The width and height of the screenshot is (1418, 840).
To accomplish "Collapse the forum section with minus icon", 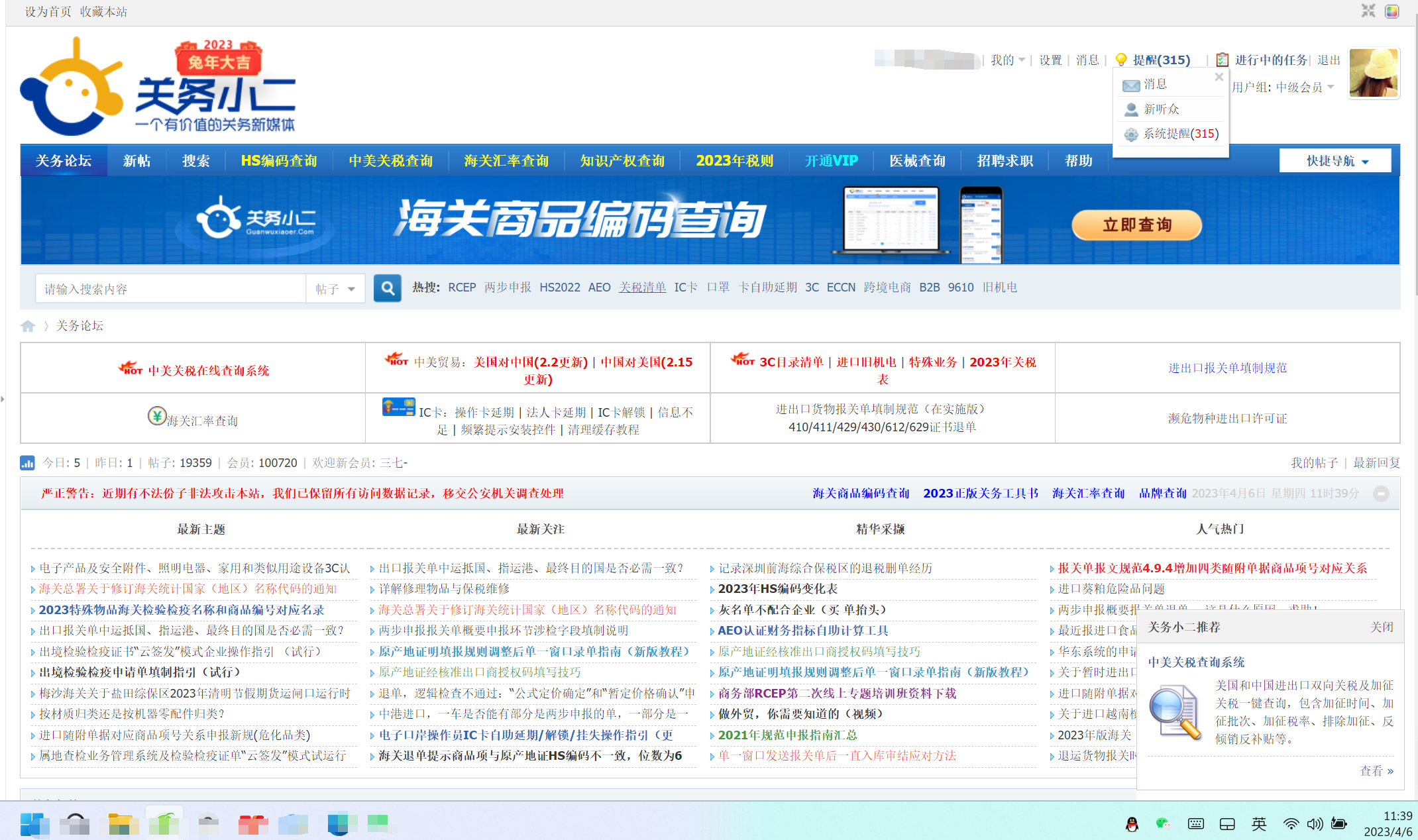I will 1381,494.
